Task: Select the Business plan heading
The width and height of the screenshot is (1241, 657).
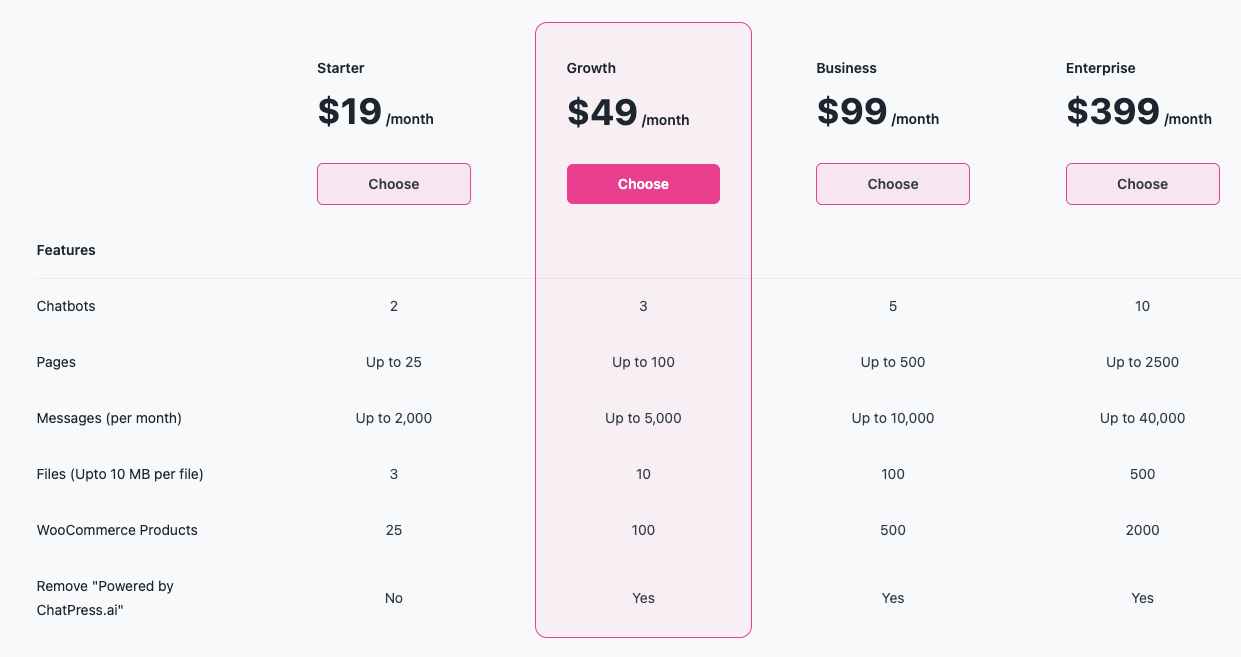Action: 846,68
